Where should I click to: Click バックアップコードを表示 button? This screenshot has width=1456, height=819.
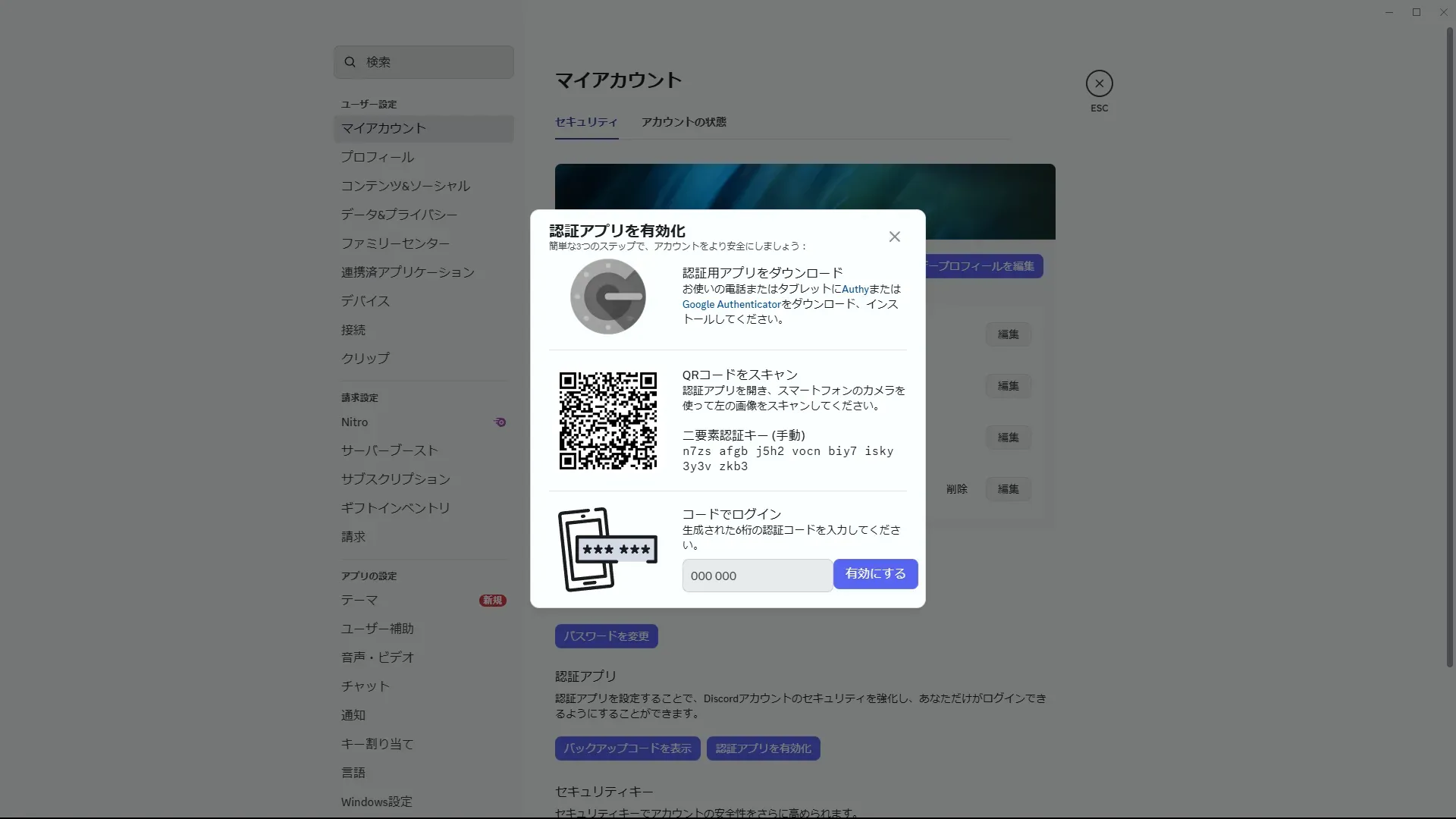point(627,748)
